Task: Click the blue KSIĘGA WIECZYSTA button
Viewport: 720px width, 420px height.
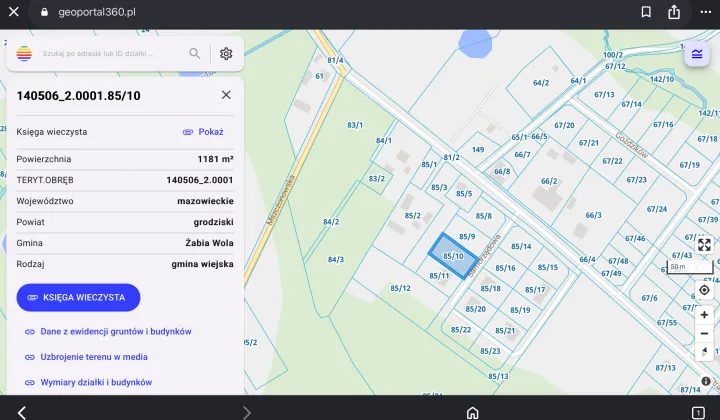Action: (78, 297)
